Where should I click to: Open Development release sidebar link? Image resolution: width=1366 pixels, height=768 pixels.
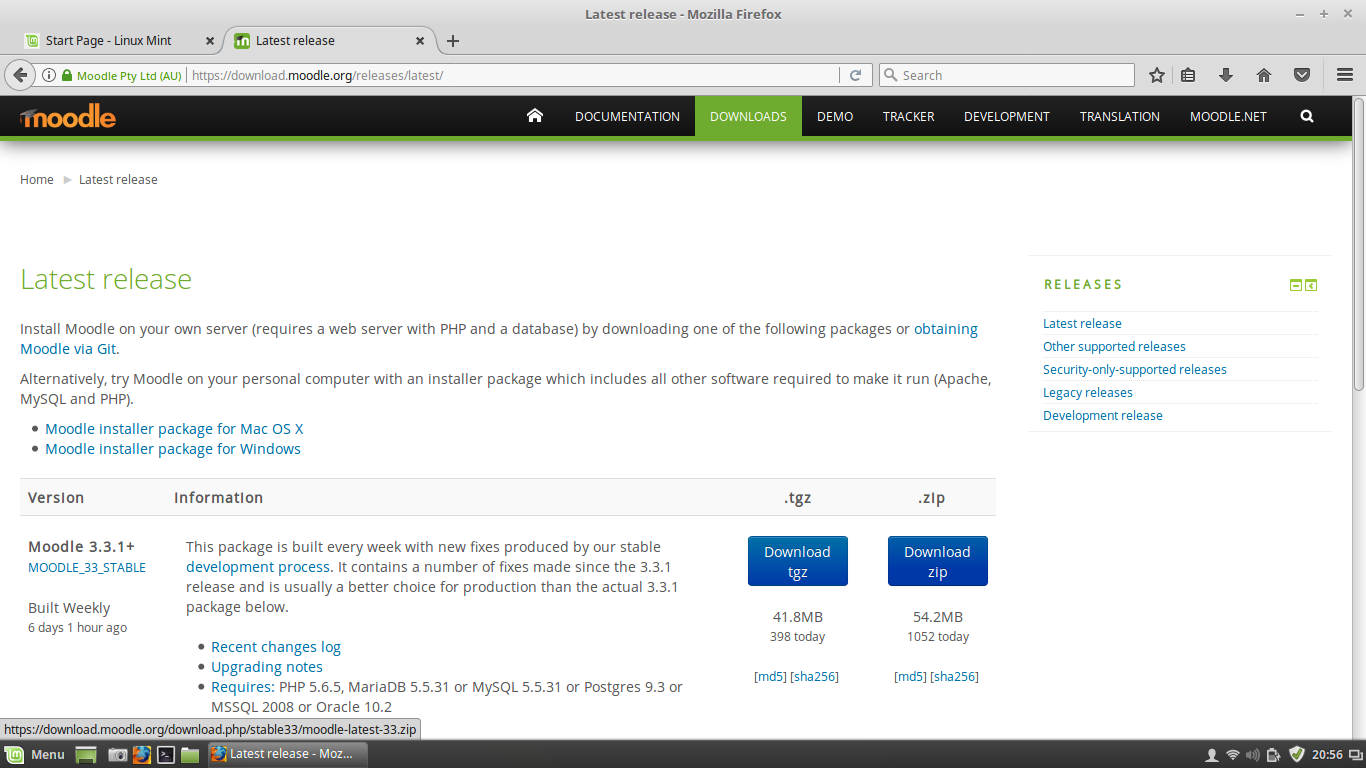tap(1103, 416)
